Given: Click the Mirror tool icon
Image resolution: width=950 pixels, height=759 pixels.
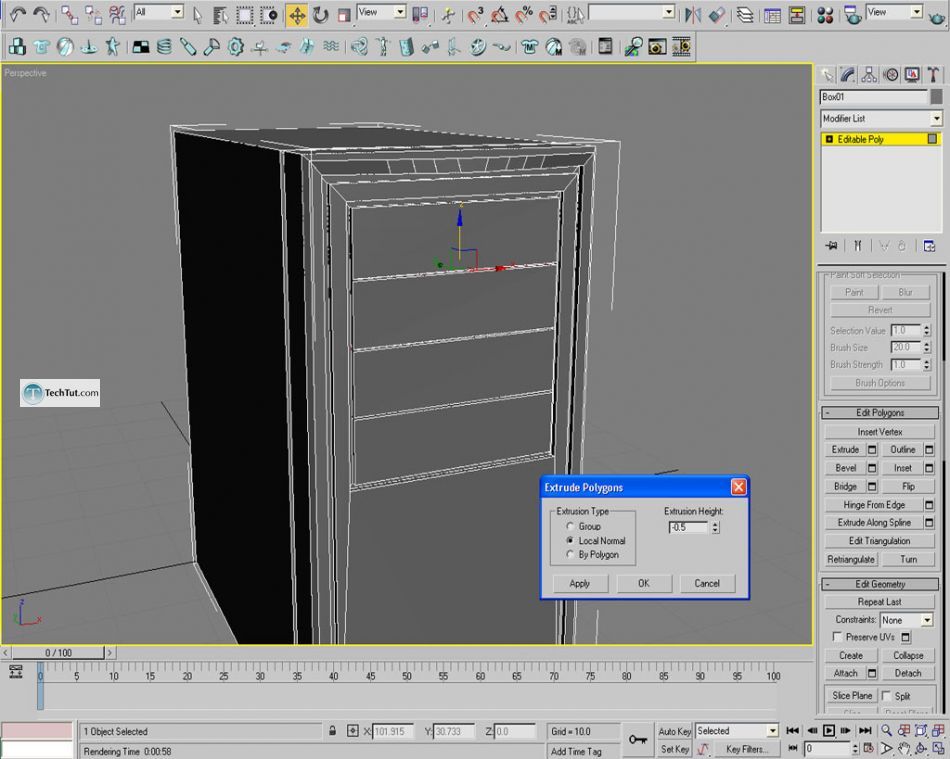Looking at the screenshot, I should click(x=695, y=14).
